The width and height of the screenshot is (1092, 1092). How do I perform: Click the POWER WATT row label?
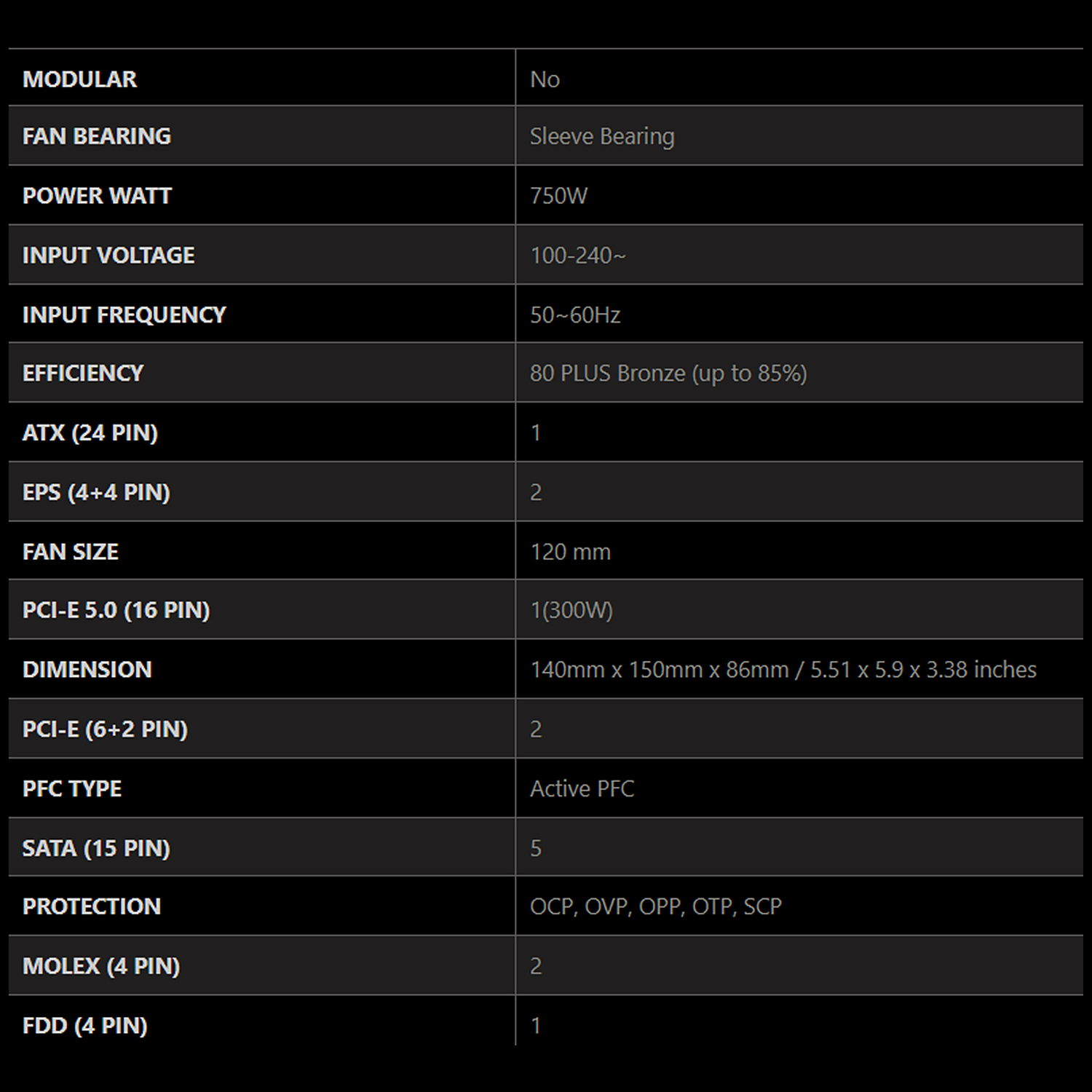pos(97,196)
